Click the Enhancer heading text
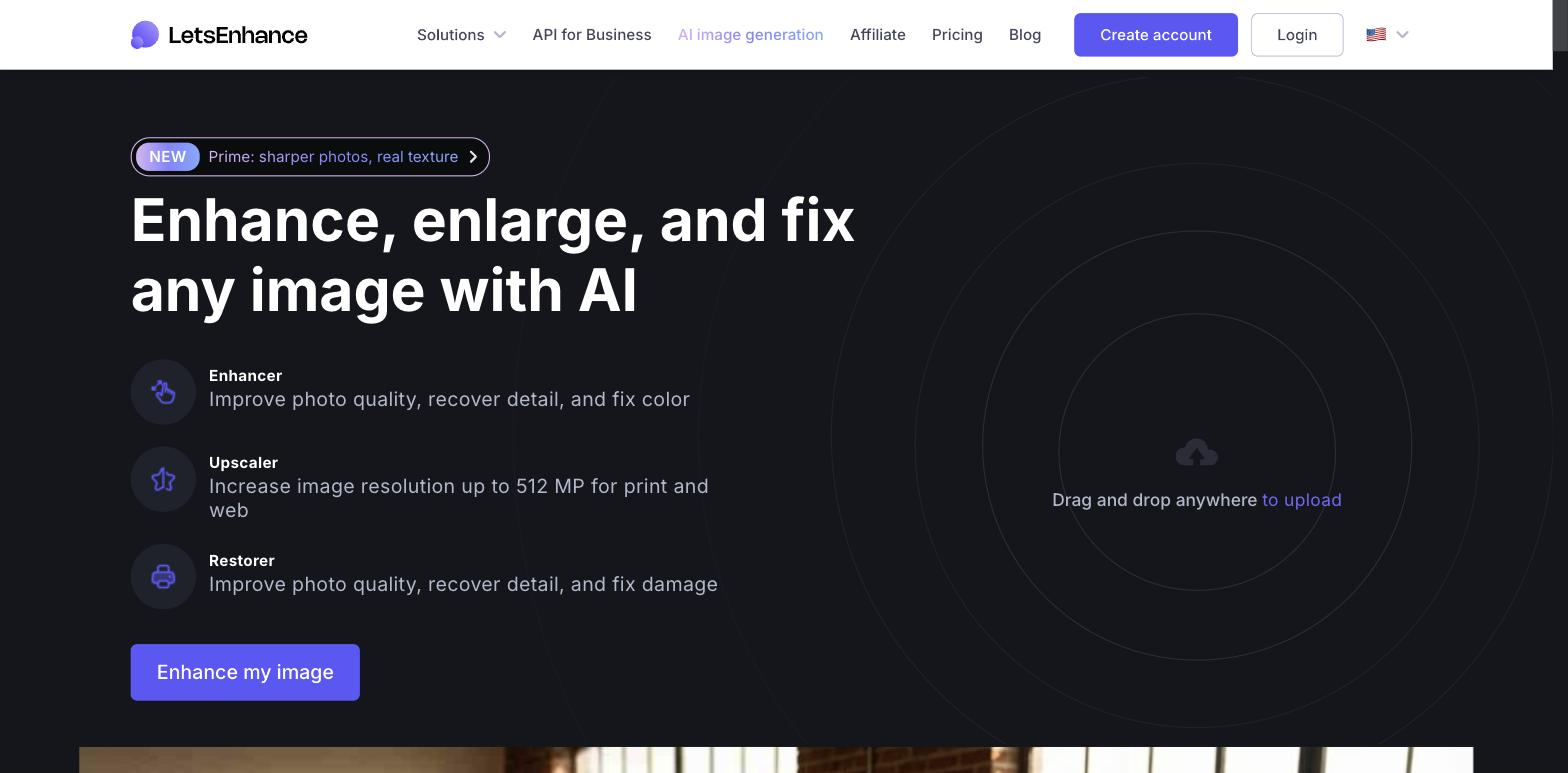Screen dimensions: 1568x773 [245, 376]
